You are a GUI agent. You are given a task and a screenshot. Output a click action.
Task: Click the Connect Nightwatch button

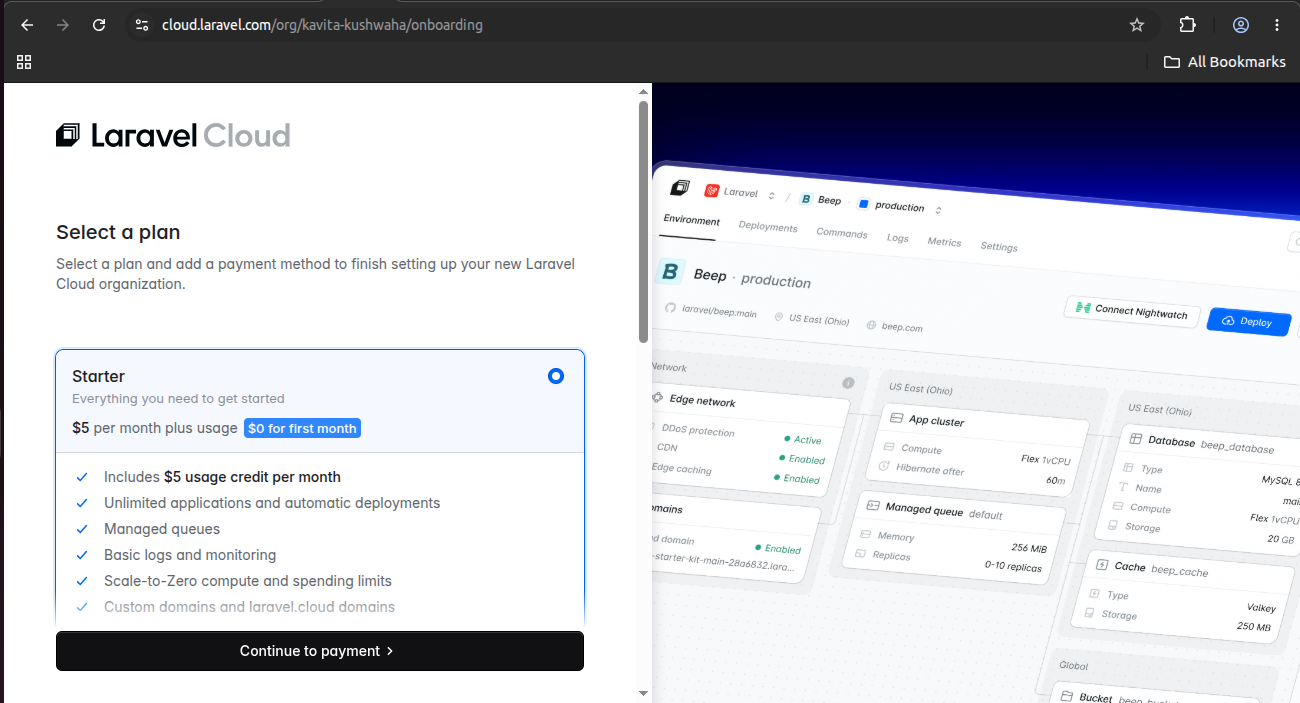coord(1132,311)
